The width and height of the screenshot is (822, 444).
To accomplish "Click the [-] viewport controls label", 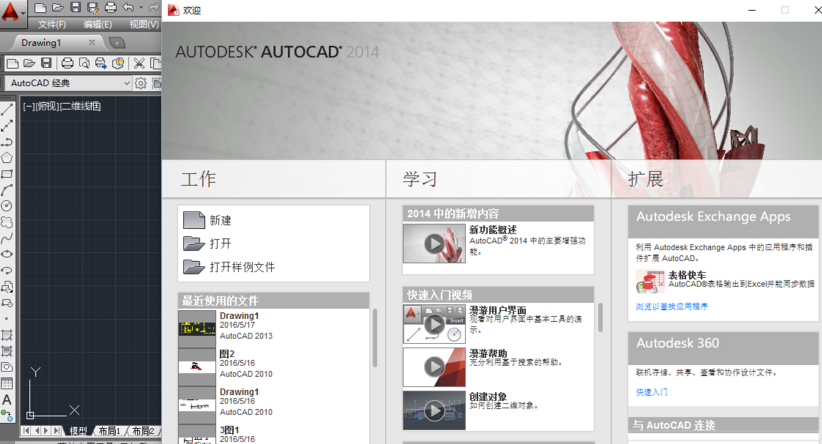I will (x=27, y=106).
